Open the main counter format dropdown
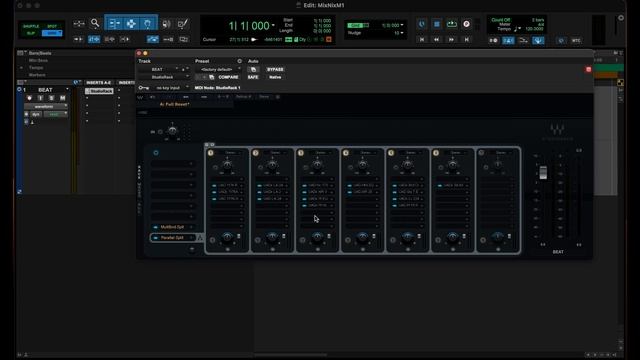 point(273,26)
